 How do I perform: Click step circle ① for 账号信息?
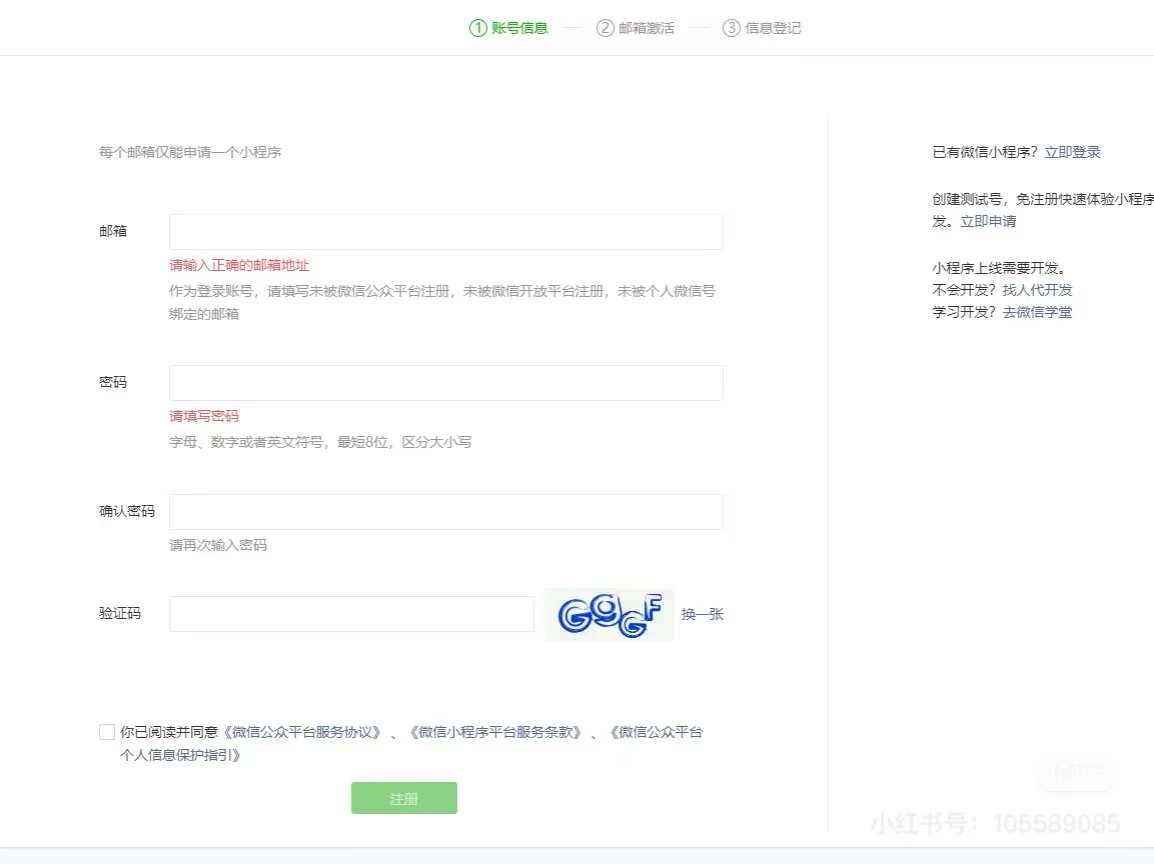(477, 27)
